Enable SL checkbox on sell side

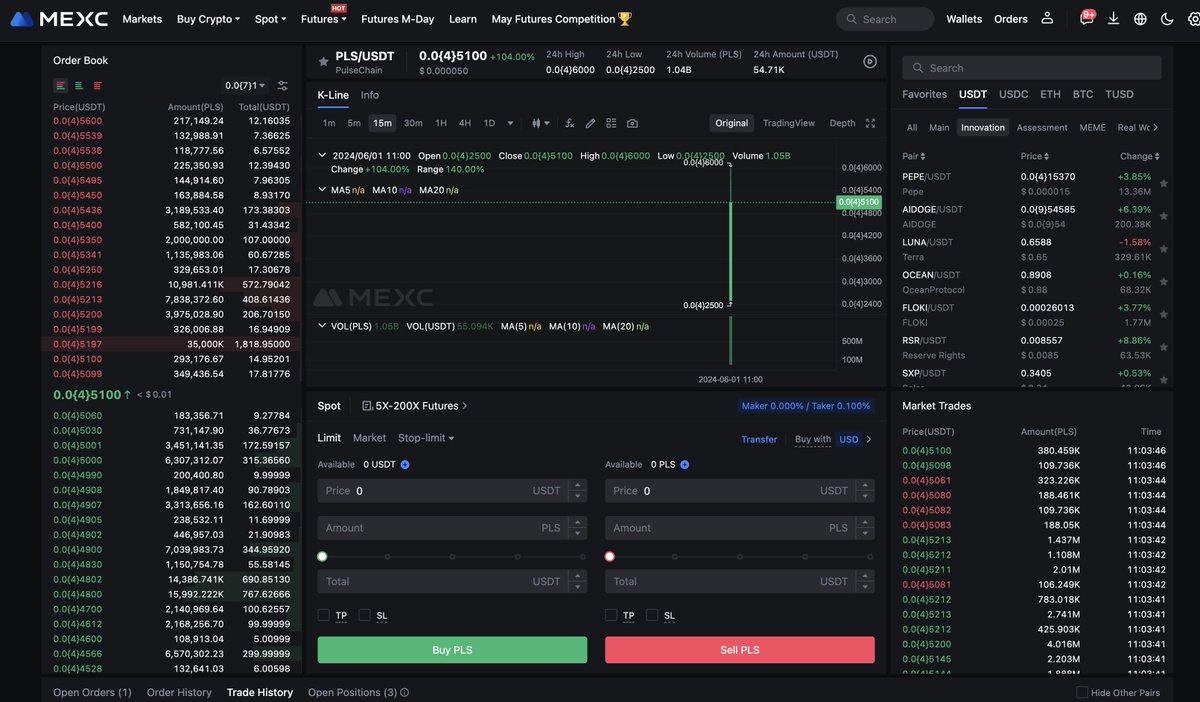click(x=652, y=615)
